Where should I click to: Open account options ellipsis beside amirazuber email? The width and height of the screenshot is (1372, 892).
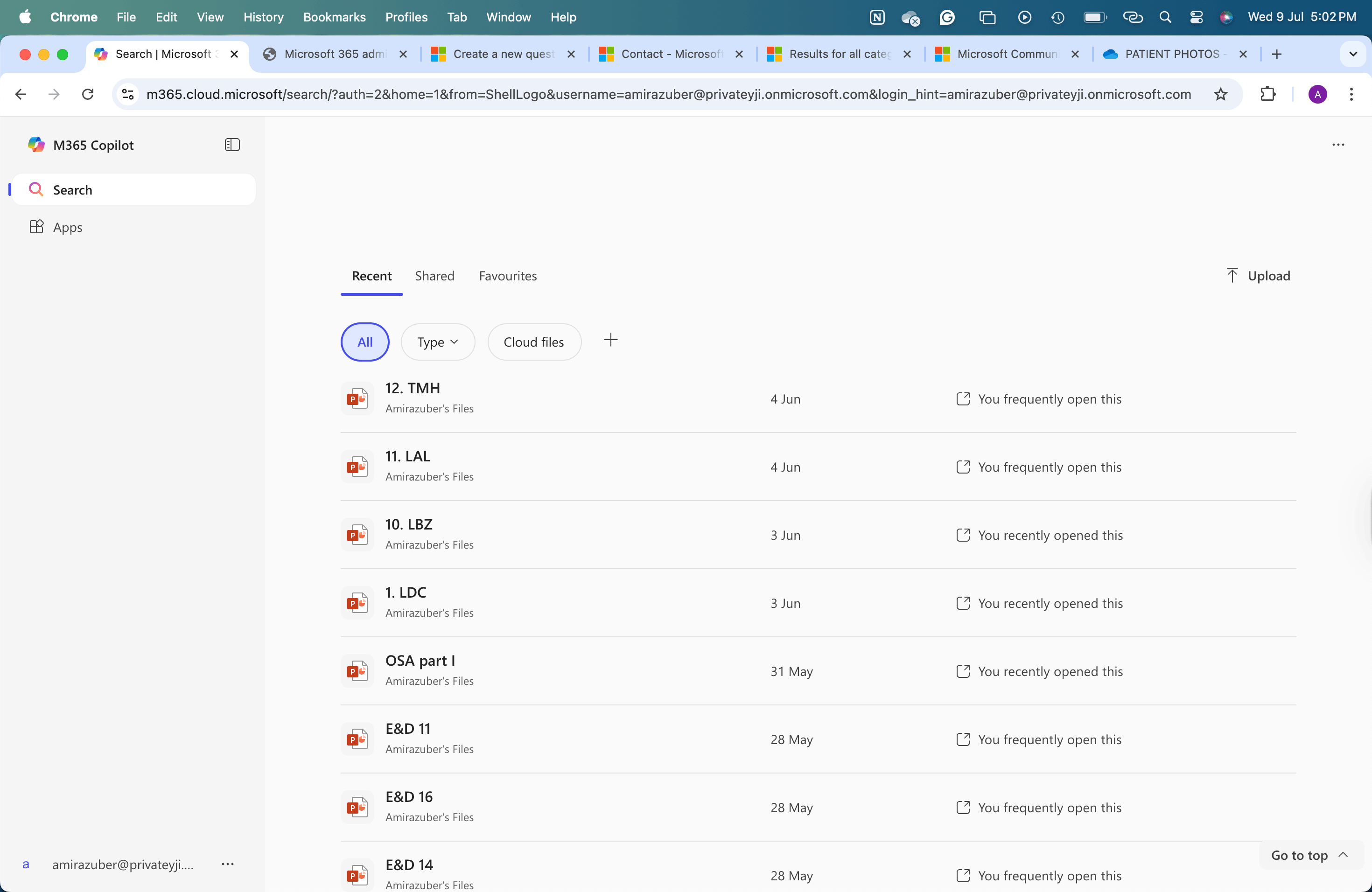(228, 864)
